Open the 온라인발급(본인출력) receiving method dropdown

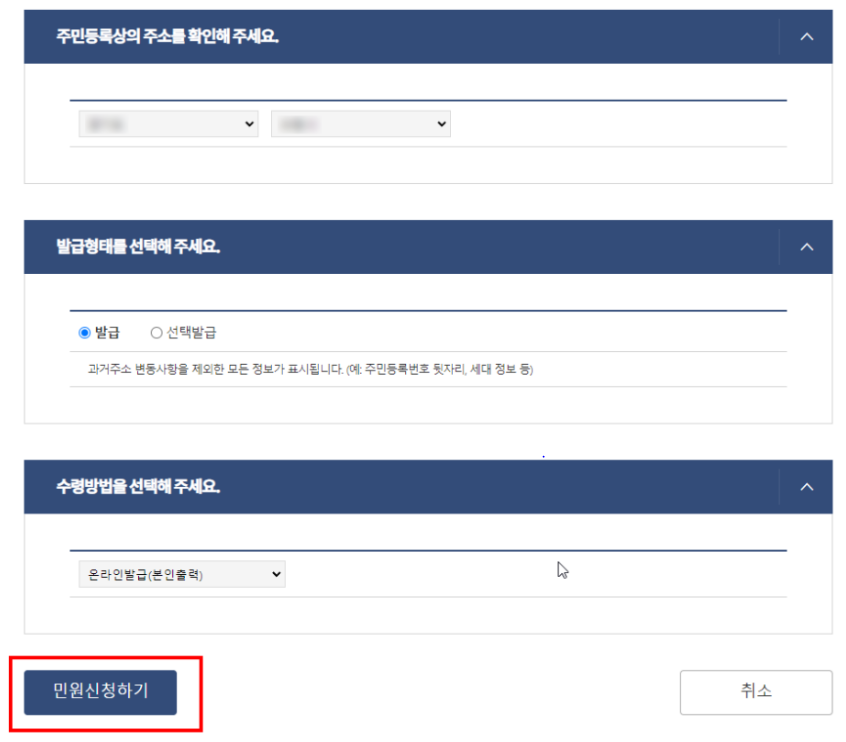click(182, 574)
